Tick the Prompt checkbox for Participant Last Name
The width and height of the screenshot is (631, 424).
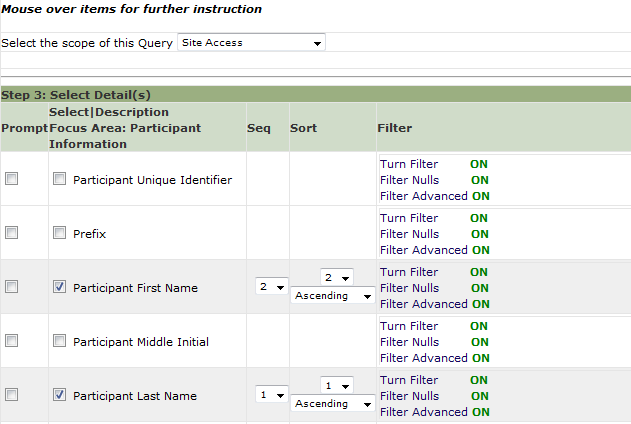point(11,395)
